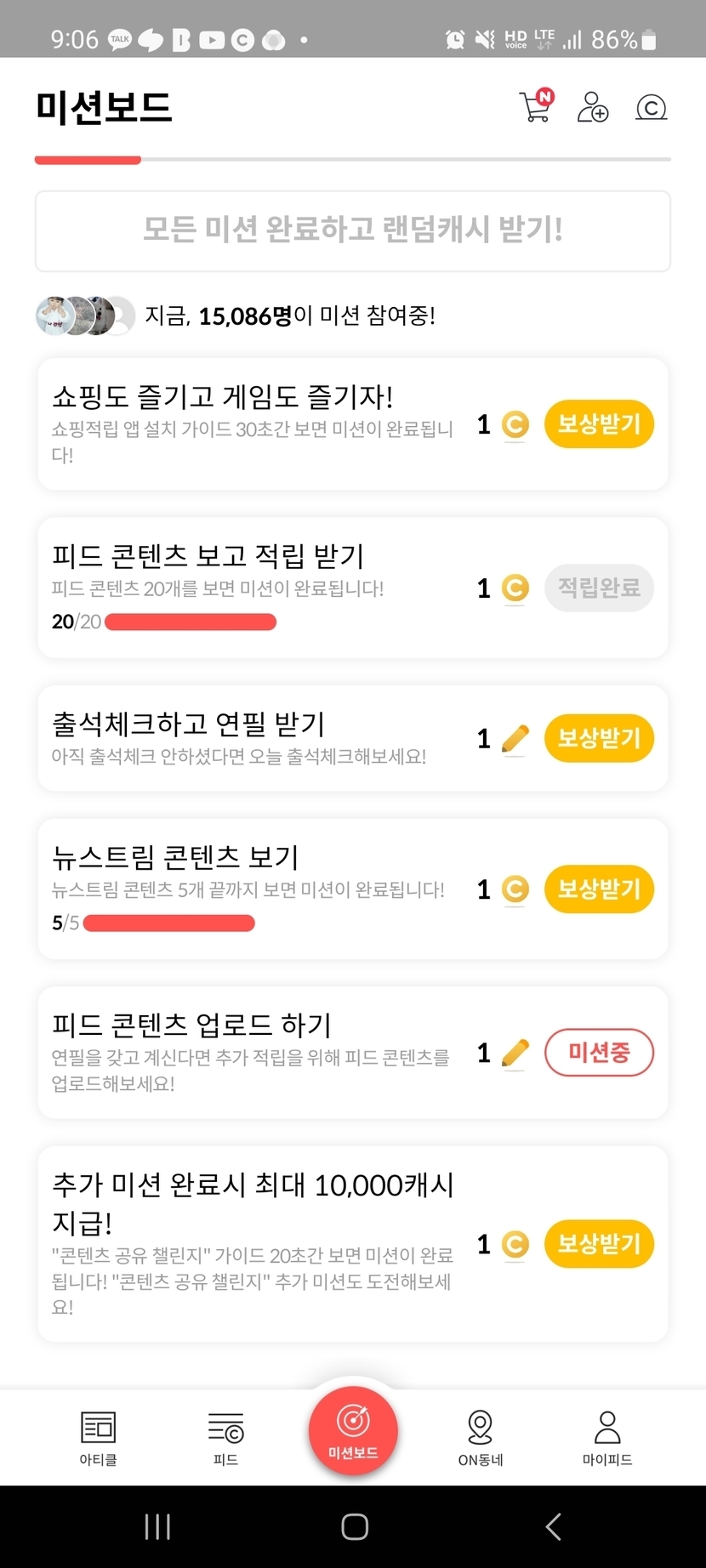Open the 피드 feed icon
This screenshot has height=1568, width=706.
click(225, 1436)
